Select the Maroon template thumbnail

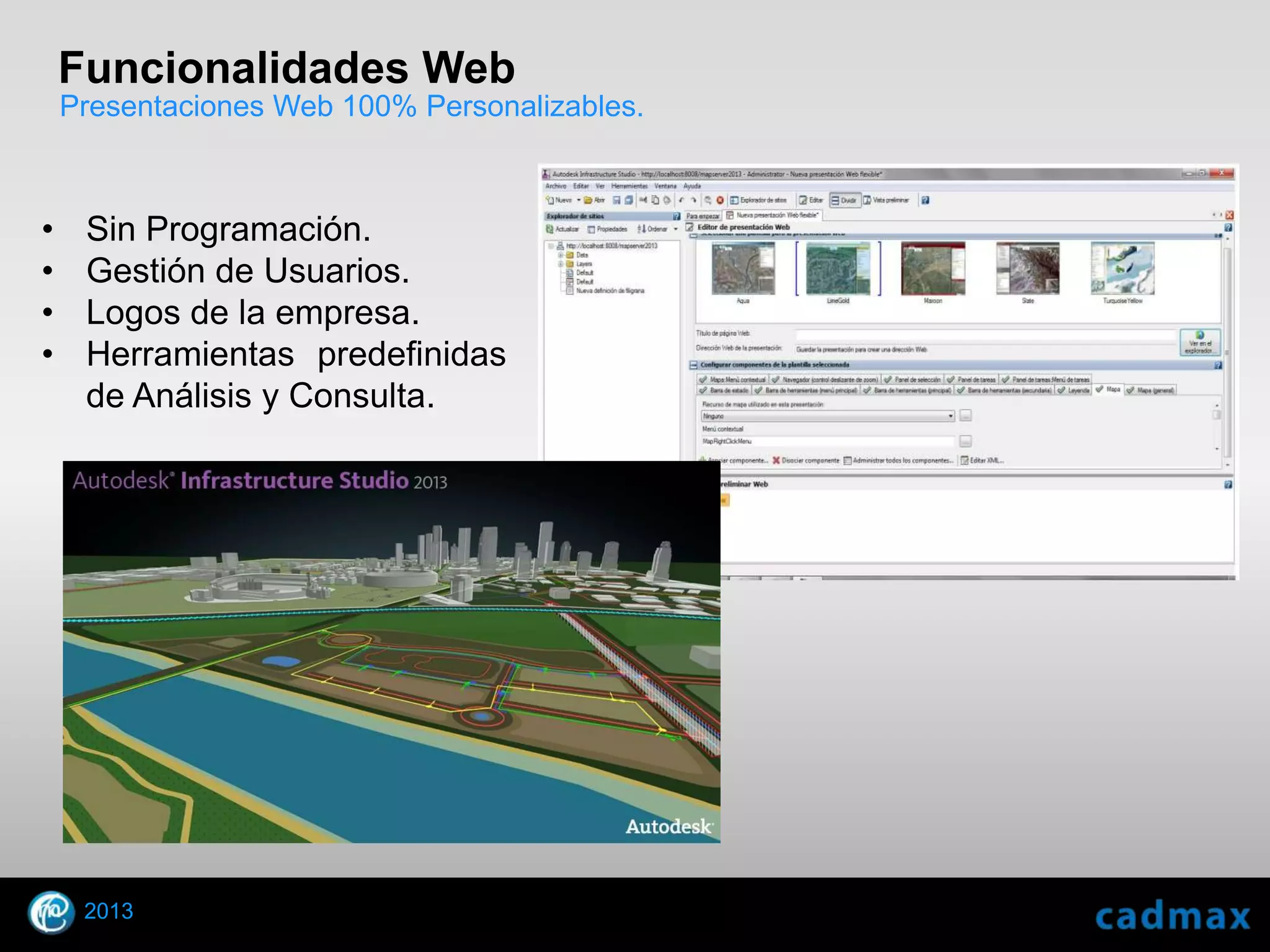pyautogui.click(x=933, y=268)
